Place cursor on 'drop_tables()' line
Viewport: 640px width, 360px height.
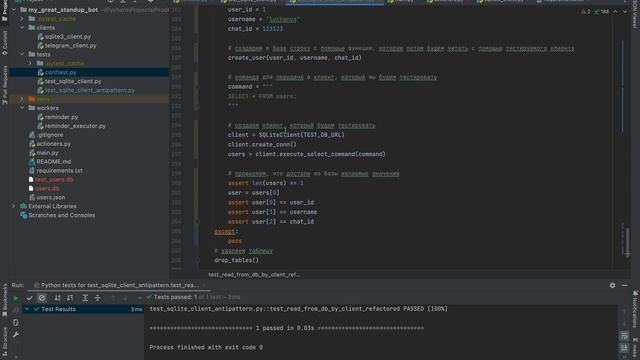pyautogui.click(x=236, y=260)
